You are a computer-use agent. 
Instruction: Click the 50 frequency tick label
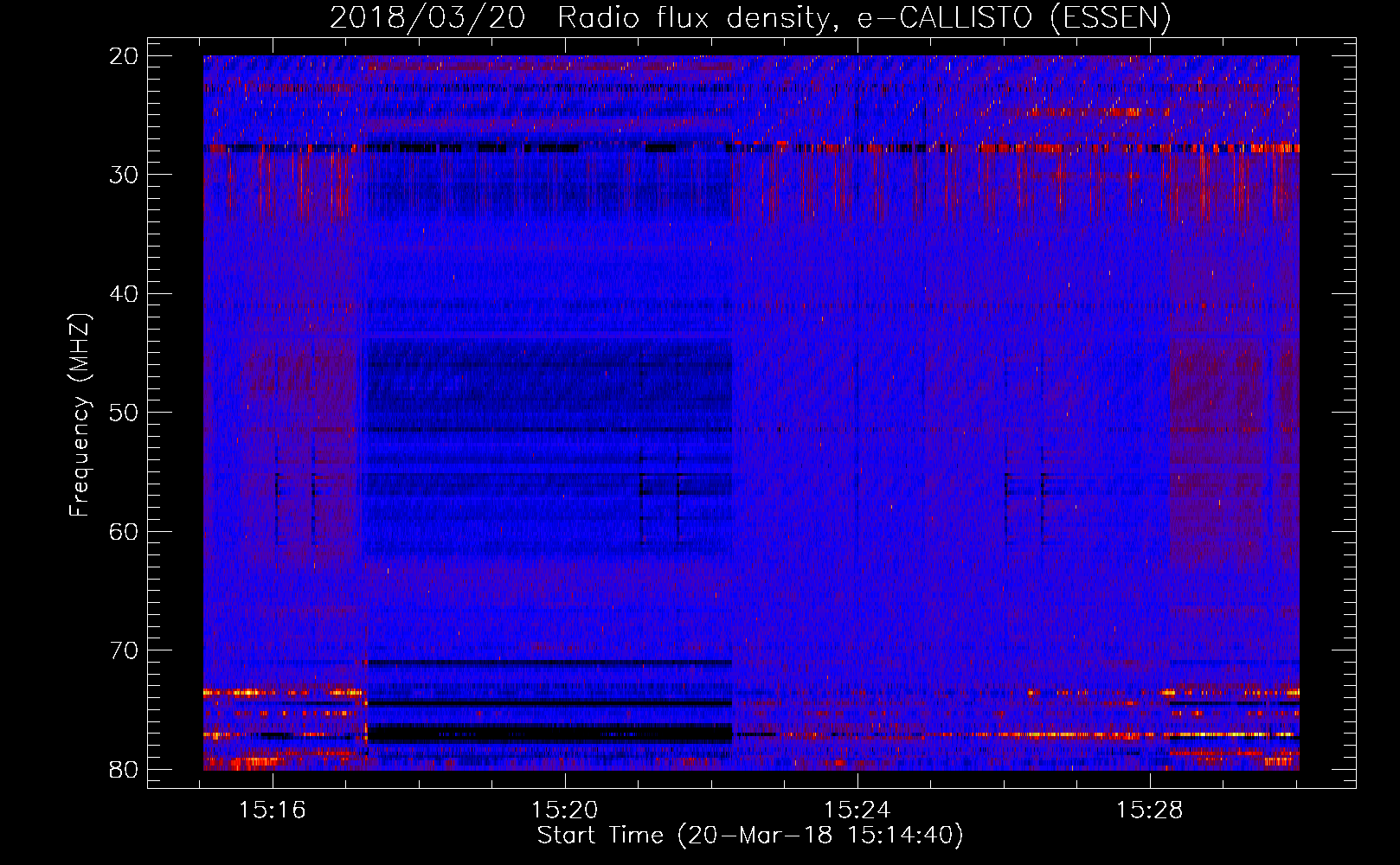(124, 413)
